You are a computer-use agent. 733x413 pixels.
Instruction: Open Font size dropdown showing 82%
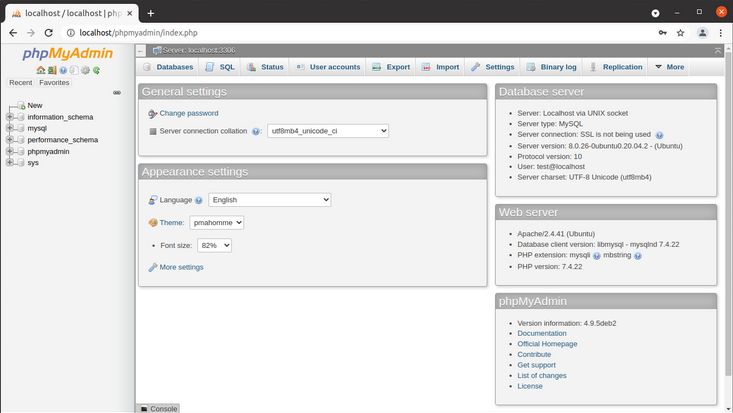(x=214, y=245)
